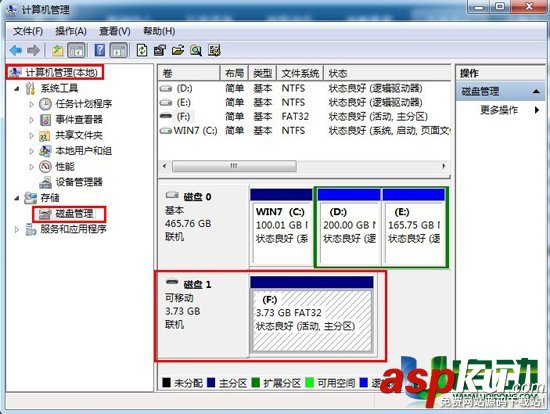Click the 可用空间 light green legend swatch

tap(309, 382)
